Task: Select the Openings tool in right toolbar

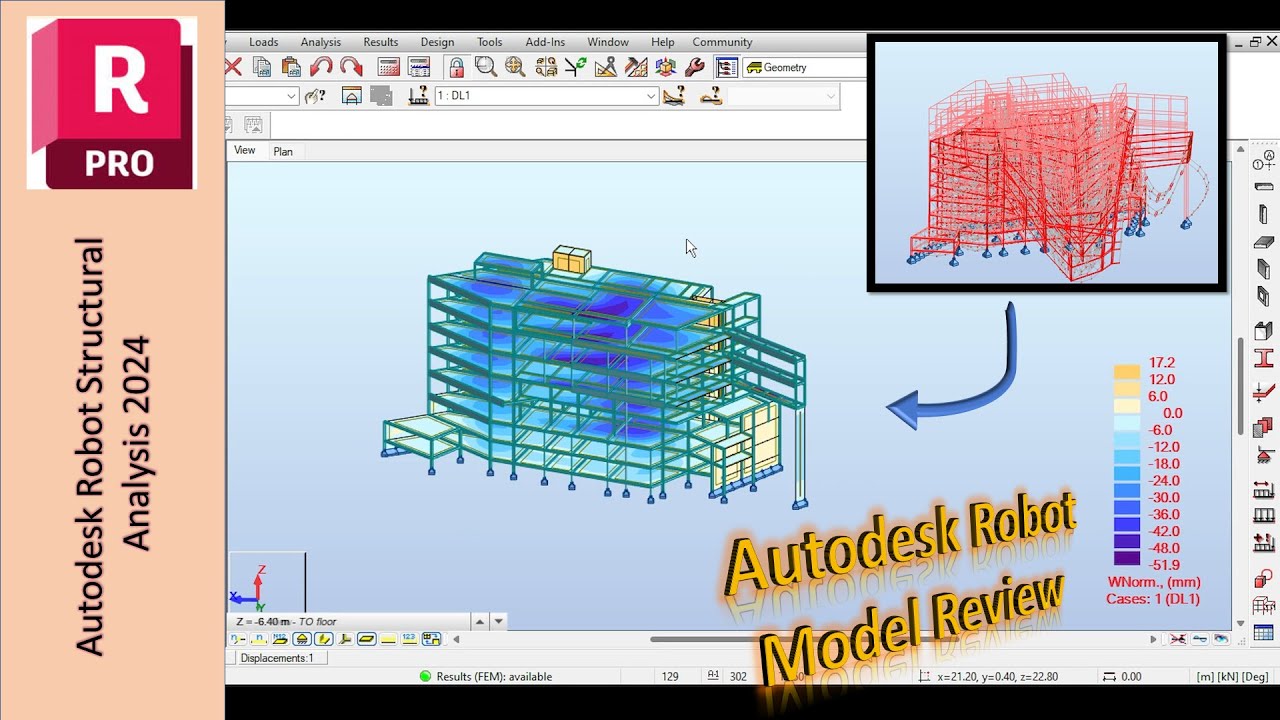Action: click(x=1263, y=296)
